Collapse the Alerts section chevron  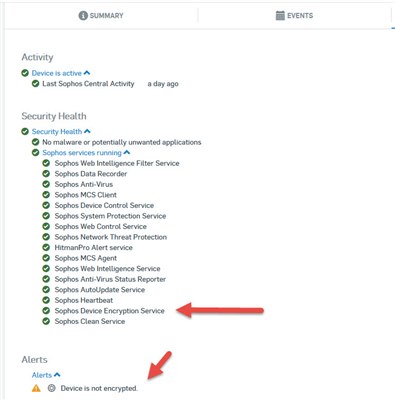click(x=57, y=375)
